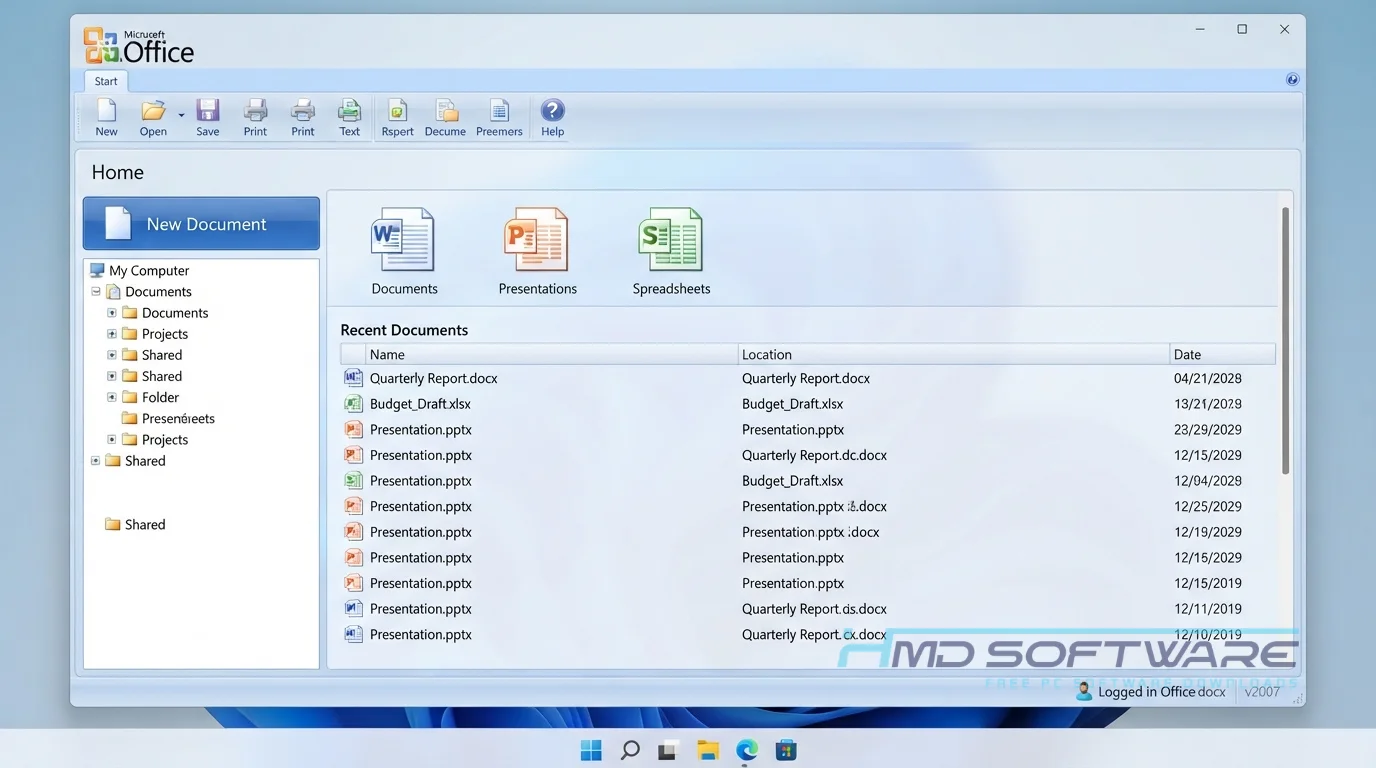The image size is (1376, 768).
Task: Sort by the Name column header
Action: point(551,354)
